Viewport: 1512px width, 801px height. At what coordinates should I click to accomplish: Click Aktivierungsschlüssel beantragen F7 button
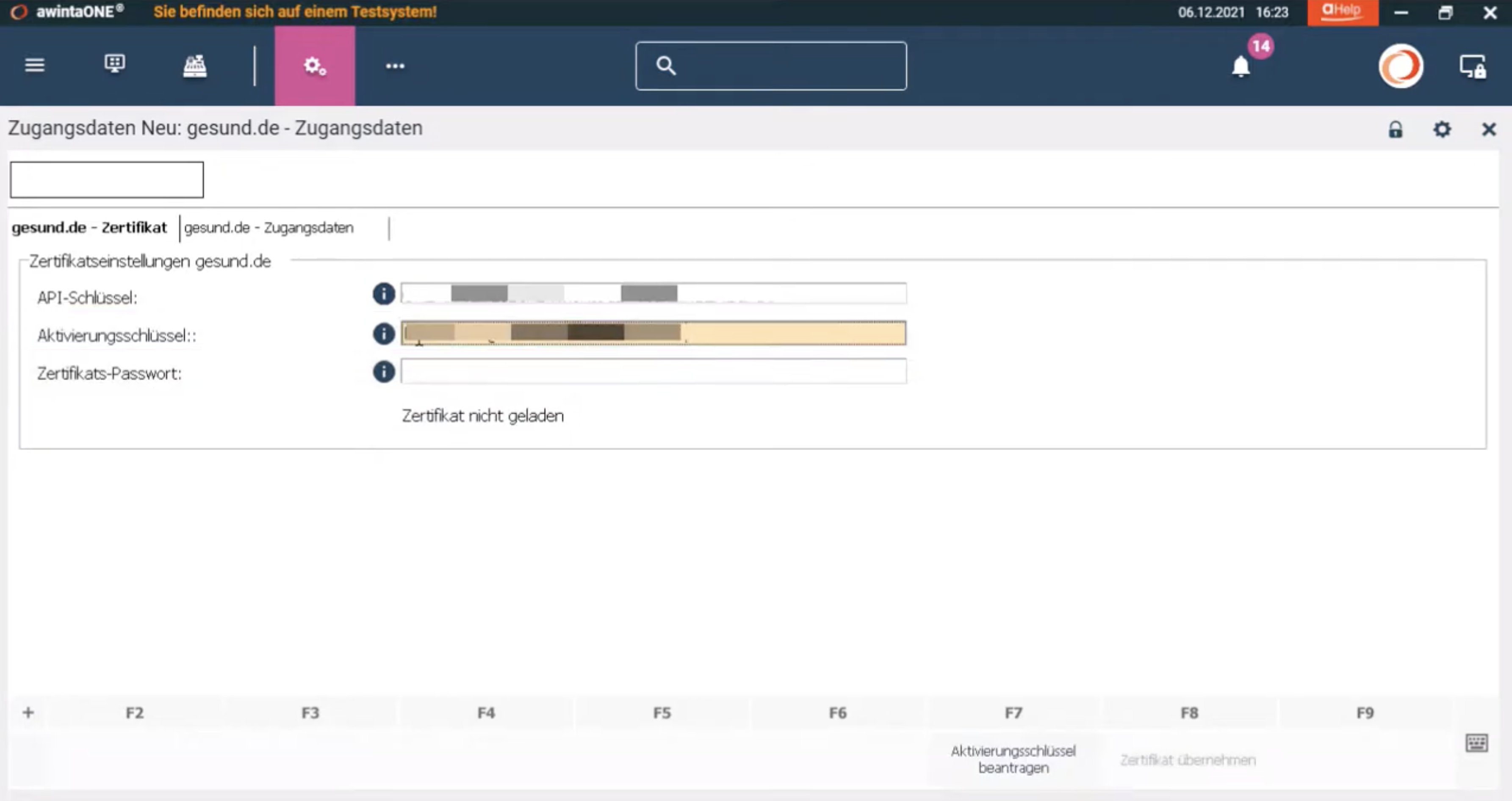[1013, 759]
